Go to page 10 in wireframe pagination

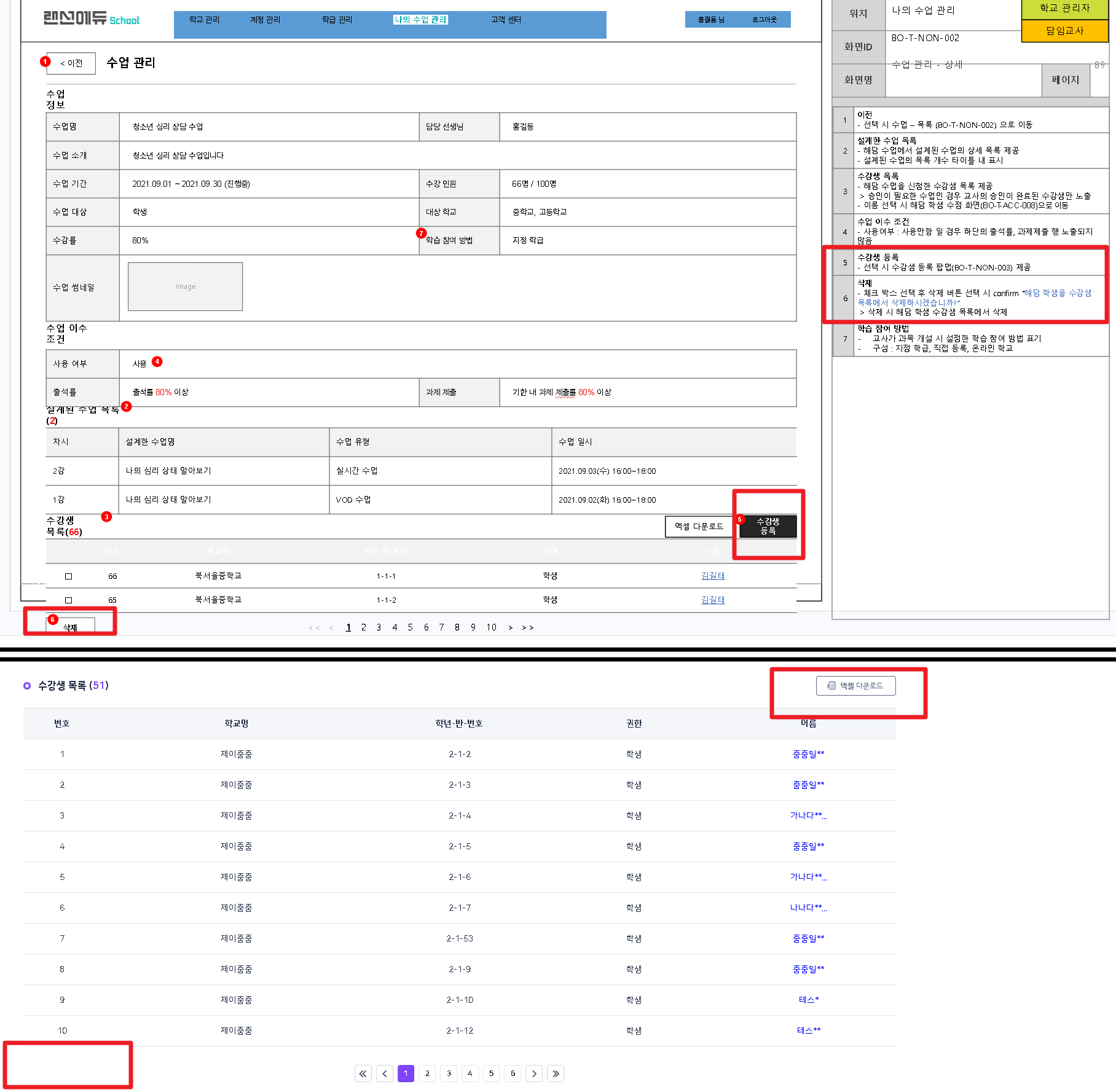coord(492,627)
